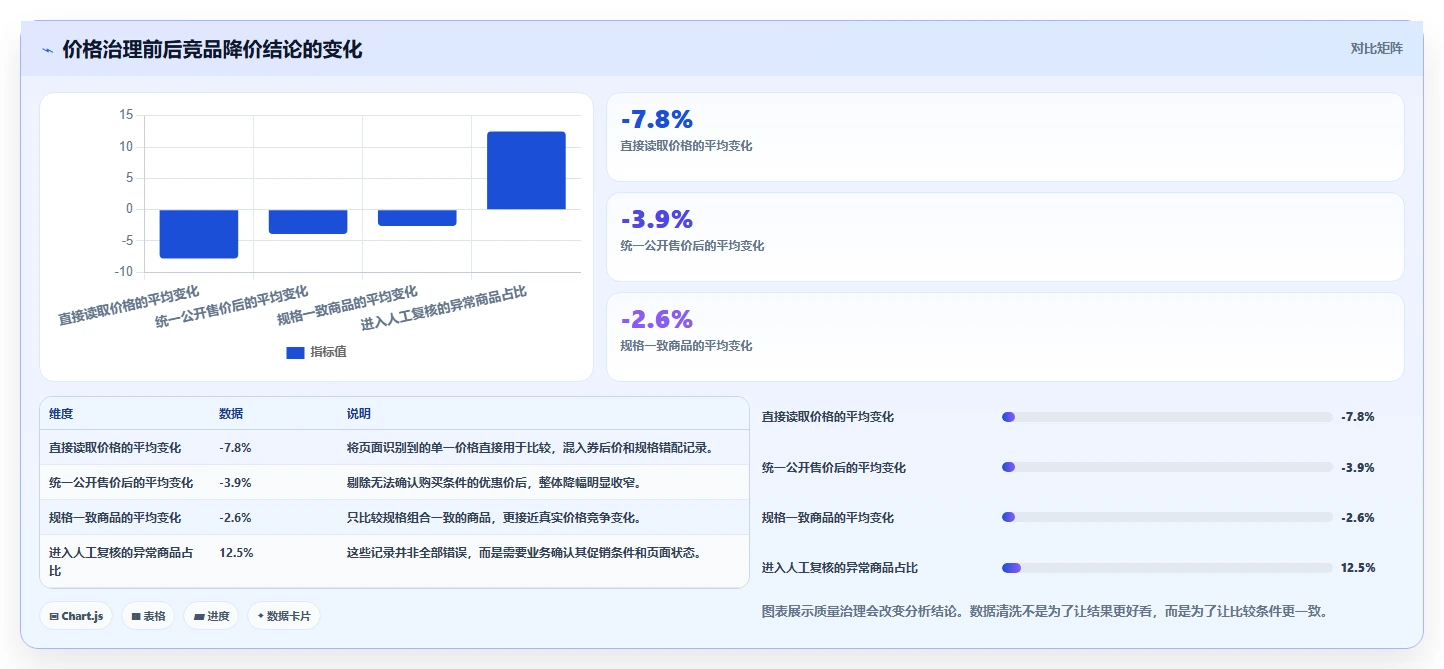Click the 说明 table column header
Image resolution: width=1444 pixels, height=669 pixels.
coord(359,414)
